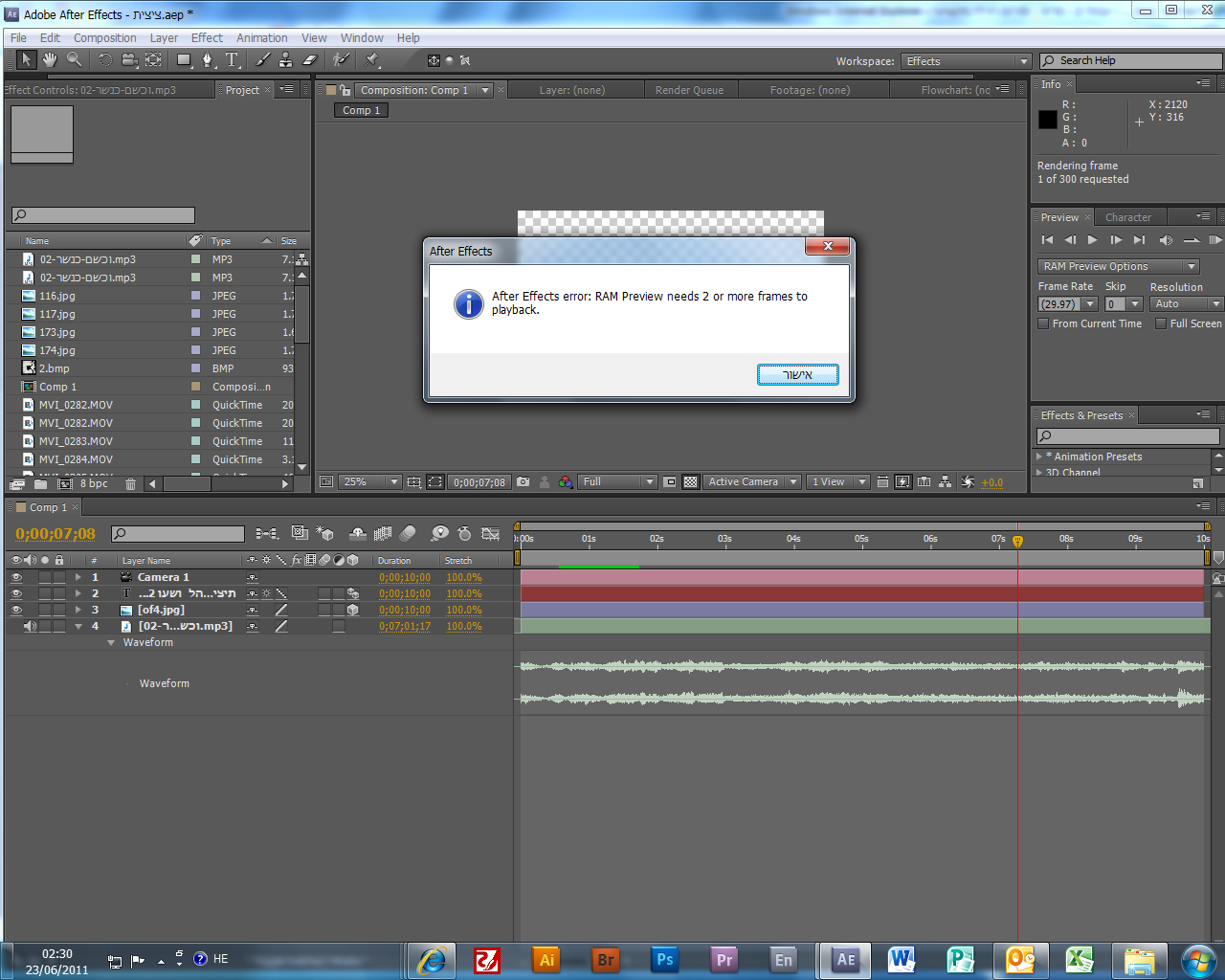This screenshot has width=1225, height=980.
Task: Collapse the mp3 layer 4 properties
Action: pos(78,627)
